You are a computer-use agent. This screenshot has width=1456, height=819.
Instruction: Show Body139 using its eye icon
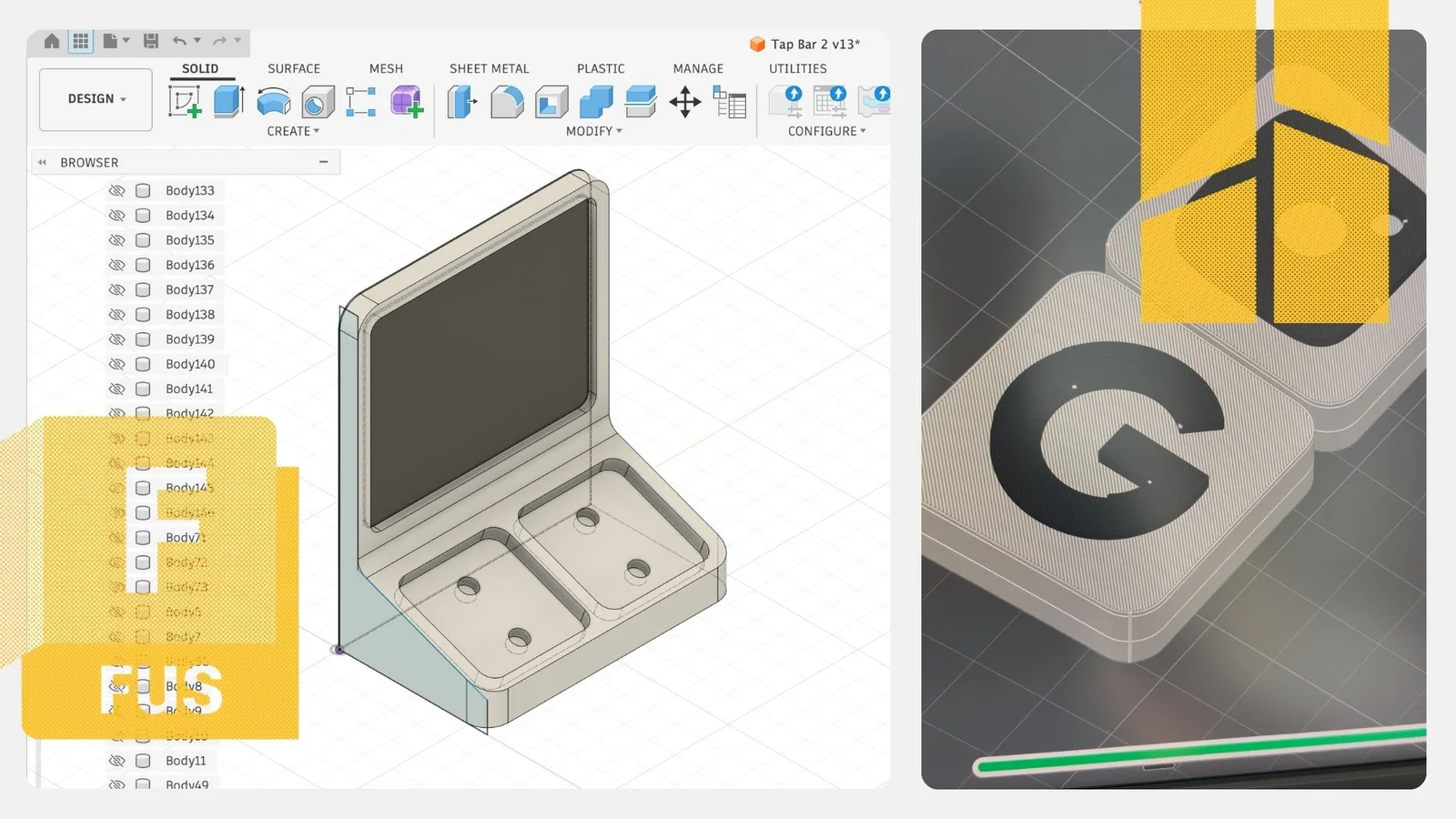[116, 339]
